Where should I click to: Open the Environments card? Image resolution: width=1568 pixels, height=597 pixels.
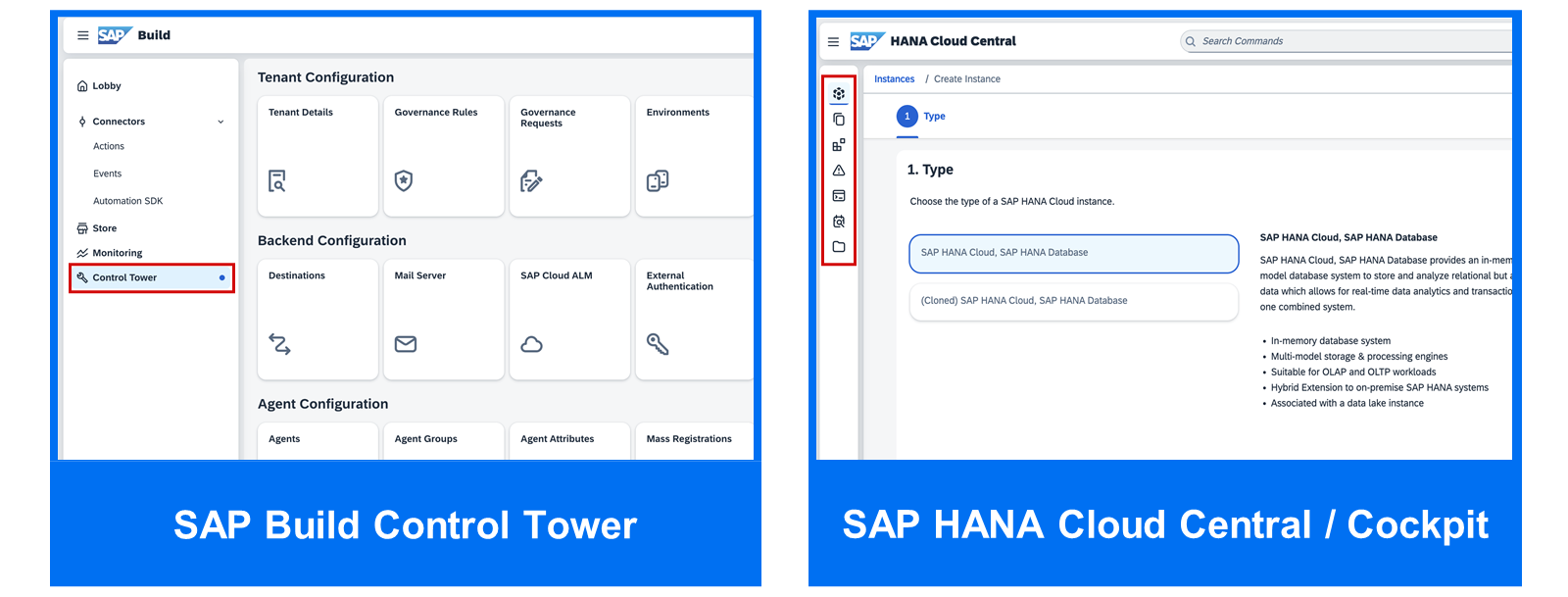coord(695,156)
